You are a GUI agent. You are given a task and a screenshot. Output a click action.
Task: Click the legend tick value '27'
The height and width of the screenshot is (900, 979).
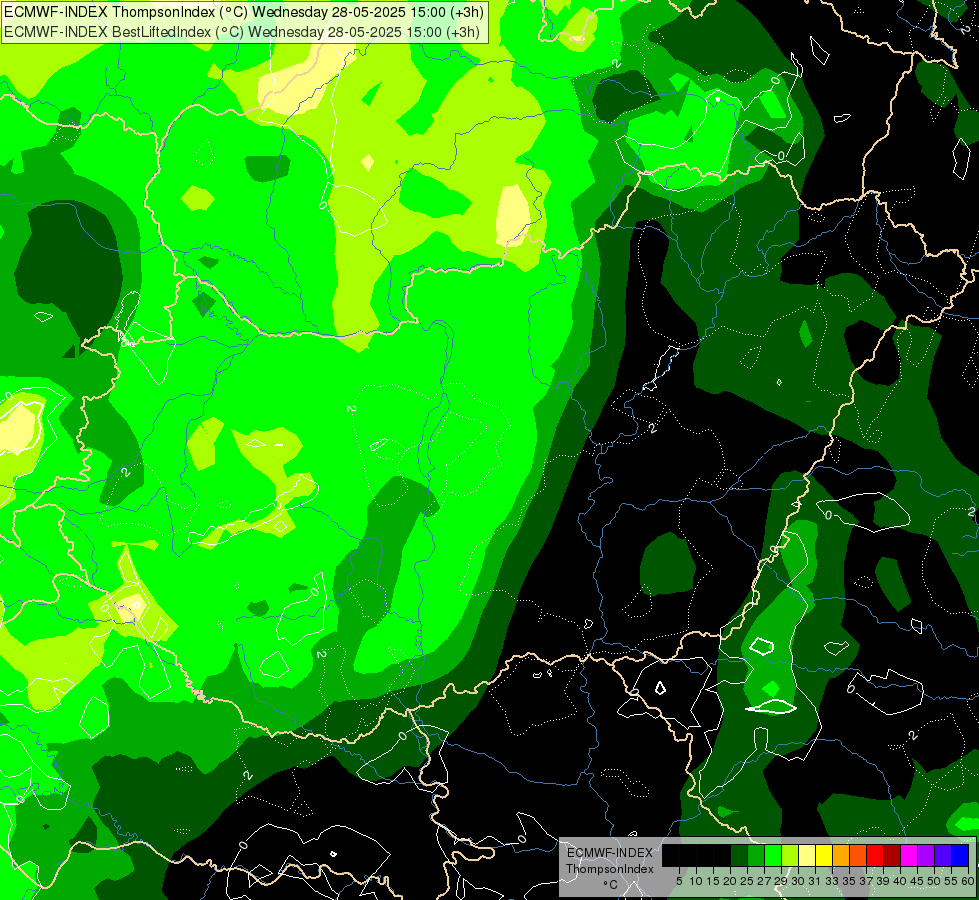(x=764, y=881)
